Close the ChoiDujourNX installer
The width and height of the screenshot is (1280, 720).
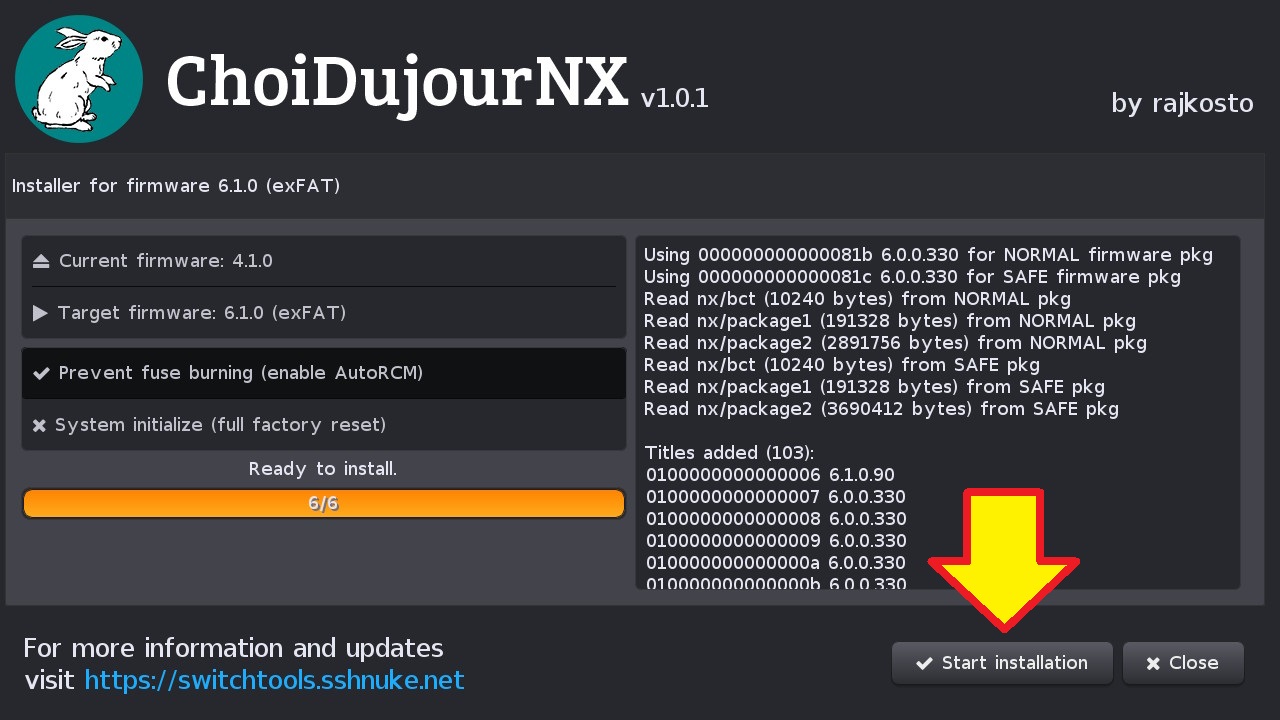1183,663
